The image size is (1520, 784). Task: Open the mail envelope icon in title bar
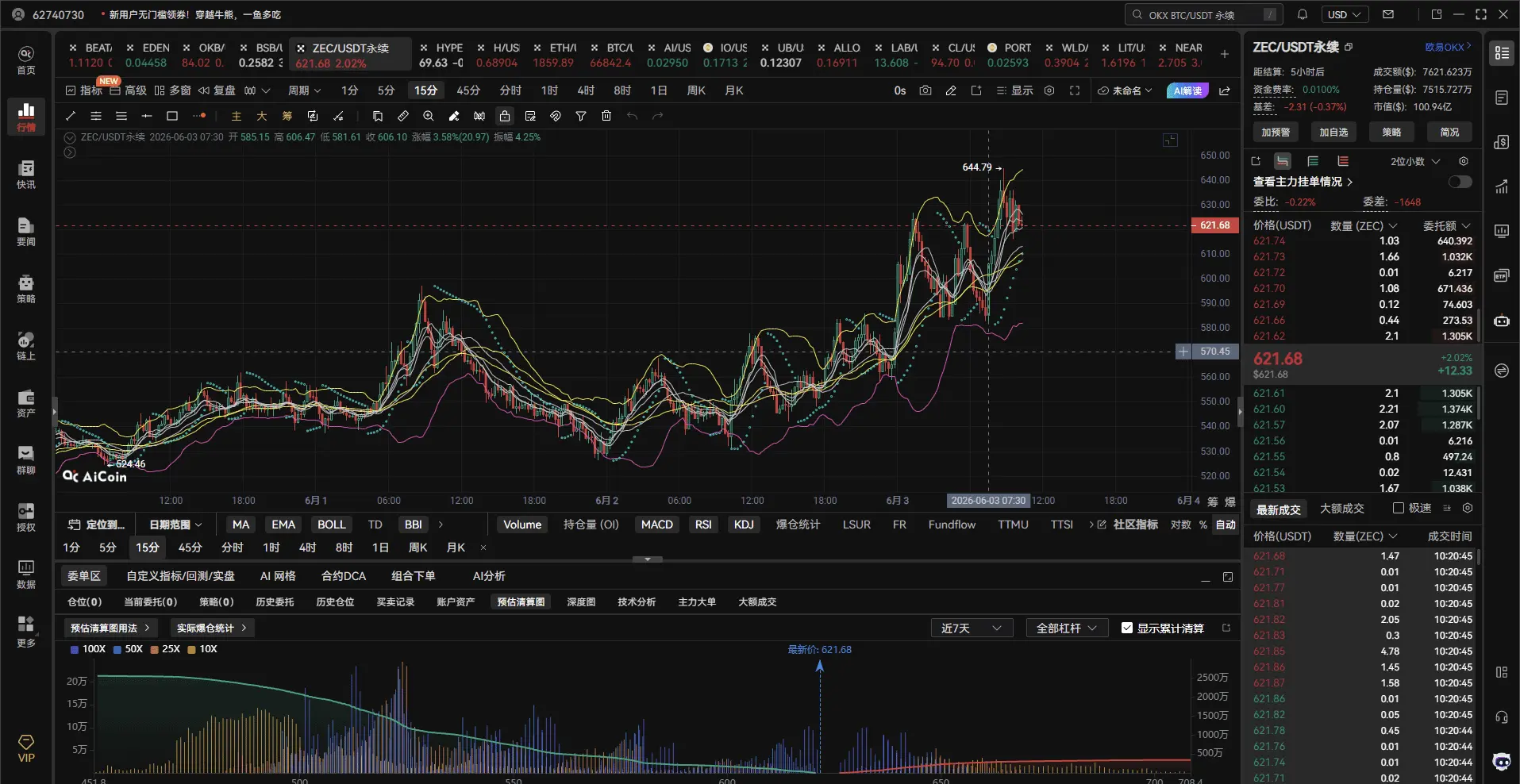click(x=1388, y=14)
